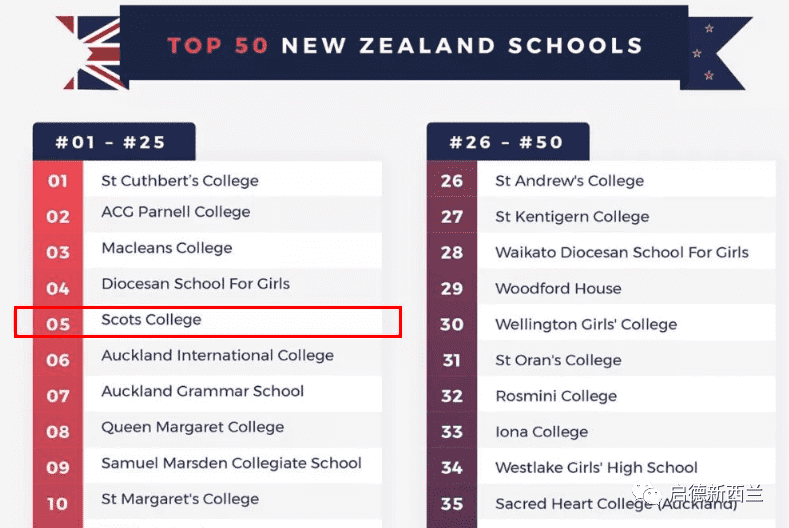This screenshot has height=528, width=789.
Task: Click Waikato Diocesan School For Girls
Action: tap(621, 253)
